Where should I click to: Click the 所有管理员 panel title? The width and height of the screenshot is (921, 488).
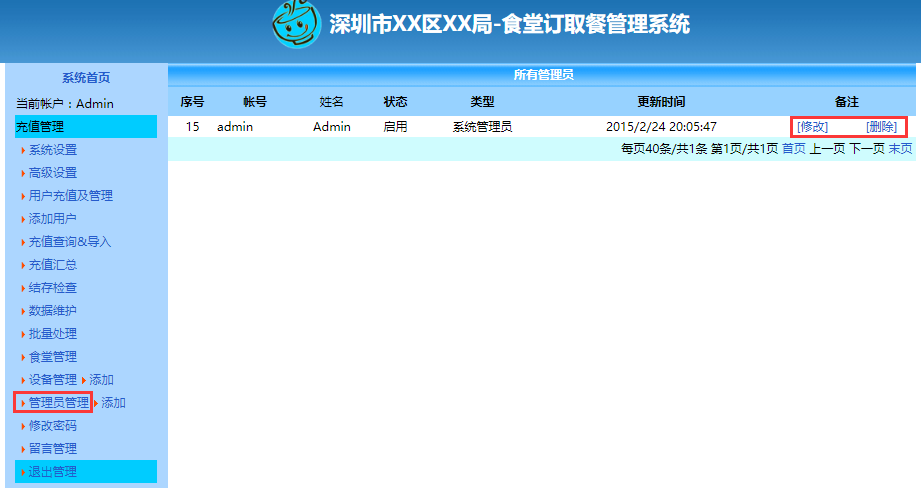(x=544, y=75)
